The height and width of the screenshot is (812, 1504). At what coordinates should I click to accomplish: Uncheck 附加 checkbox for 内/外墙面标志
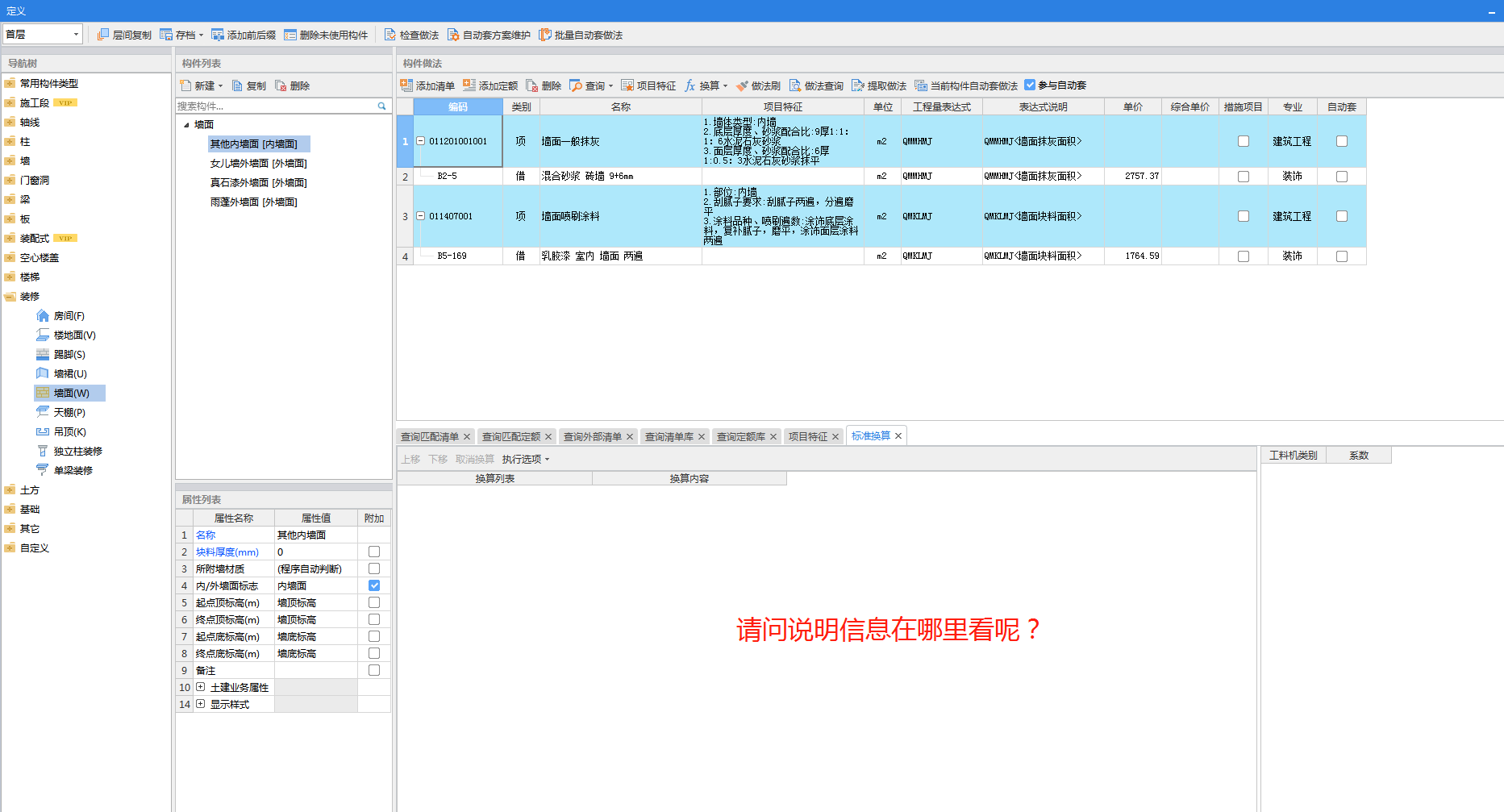[374, 585]
